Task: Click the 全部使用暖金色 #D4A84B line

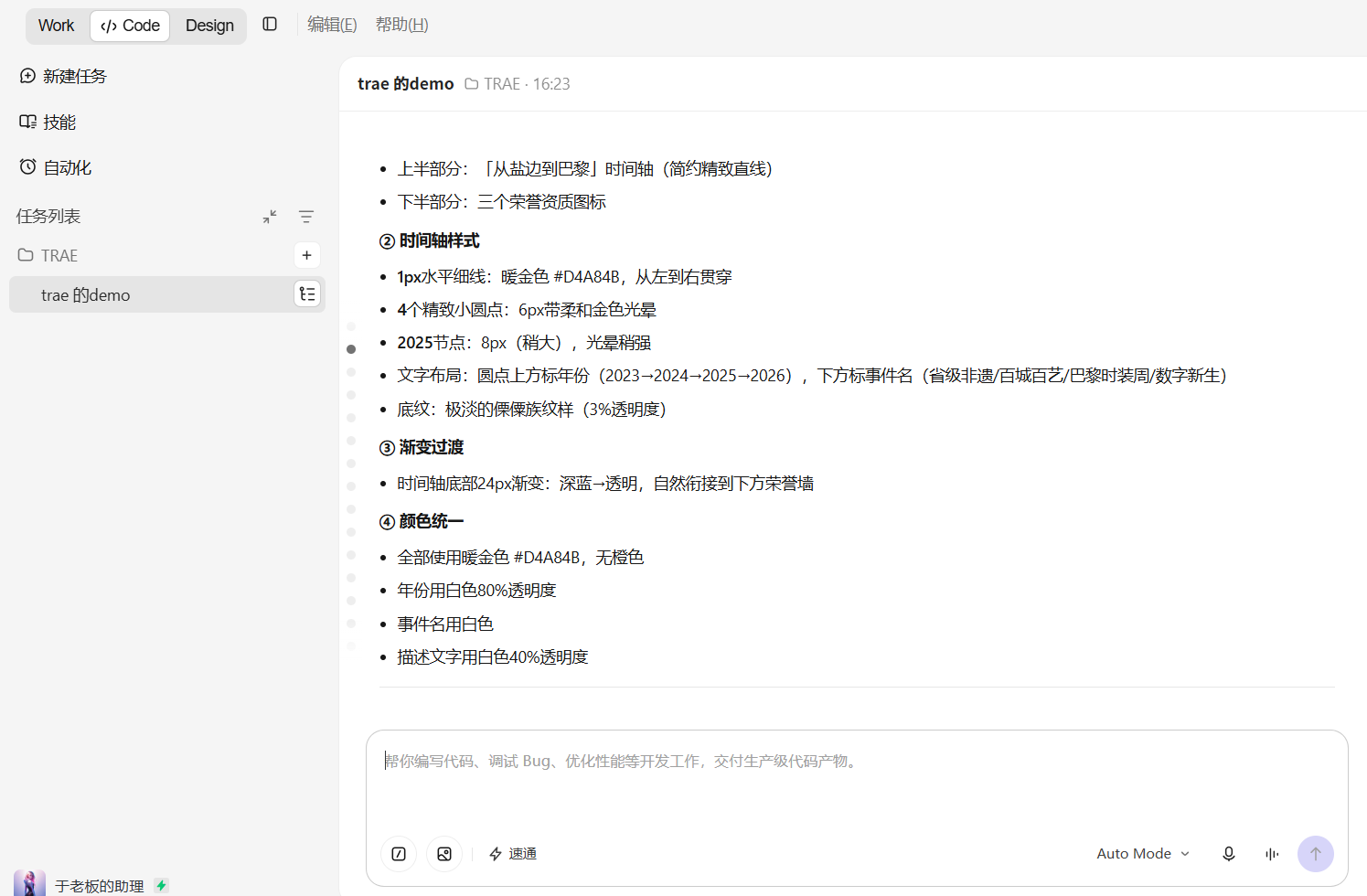Action: point(520,558)
